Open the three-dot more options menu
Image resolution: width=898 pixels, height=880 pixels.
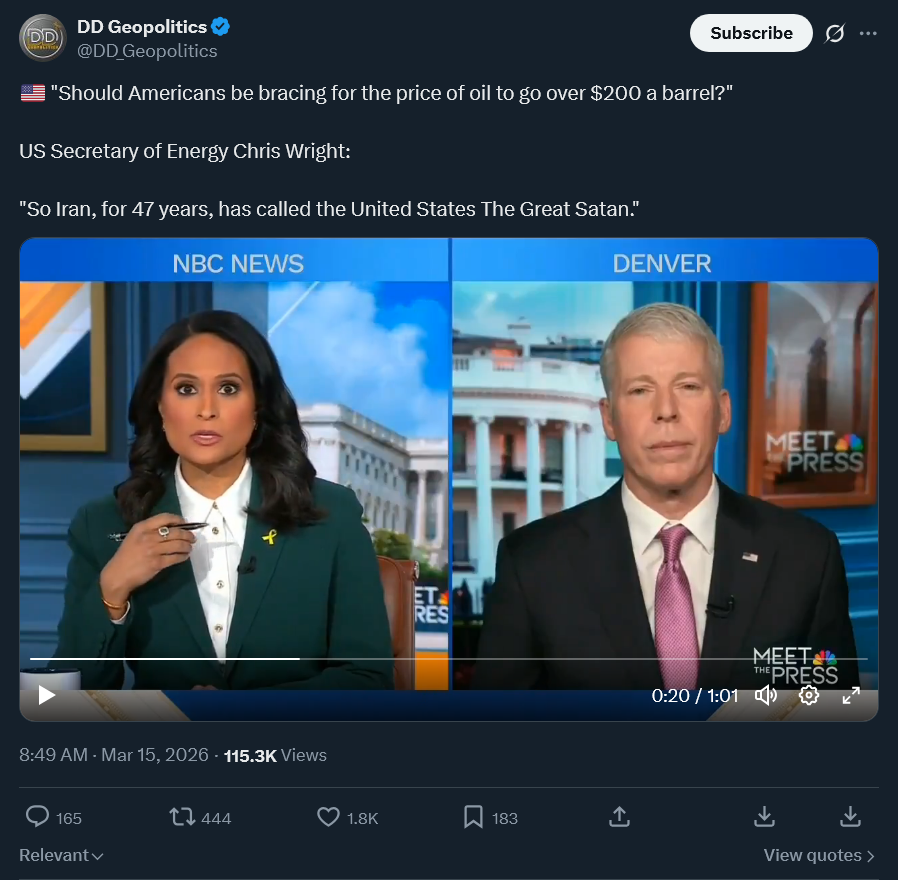868,33
